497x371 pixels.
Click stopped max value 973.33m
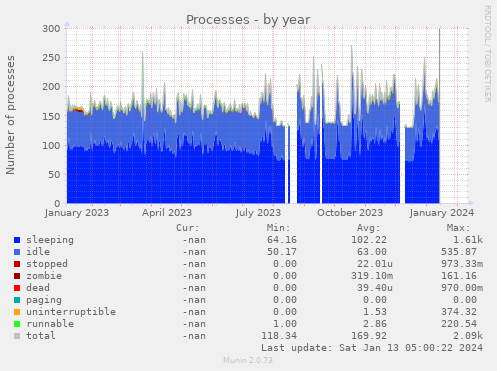[462, 264]
